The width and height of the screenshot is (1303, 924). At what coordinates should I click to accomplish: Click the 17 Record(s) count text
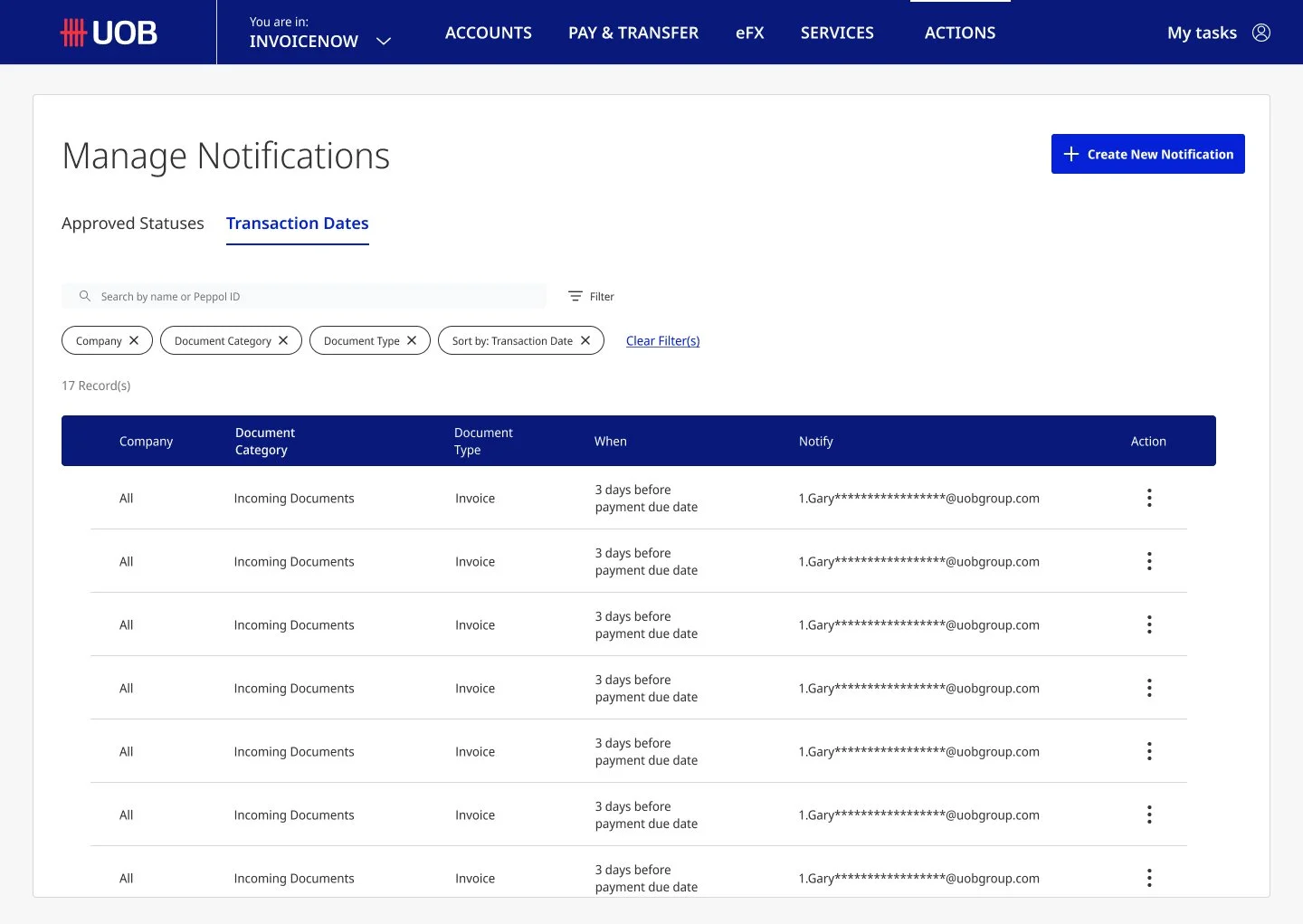coord(96,386)
